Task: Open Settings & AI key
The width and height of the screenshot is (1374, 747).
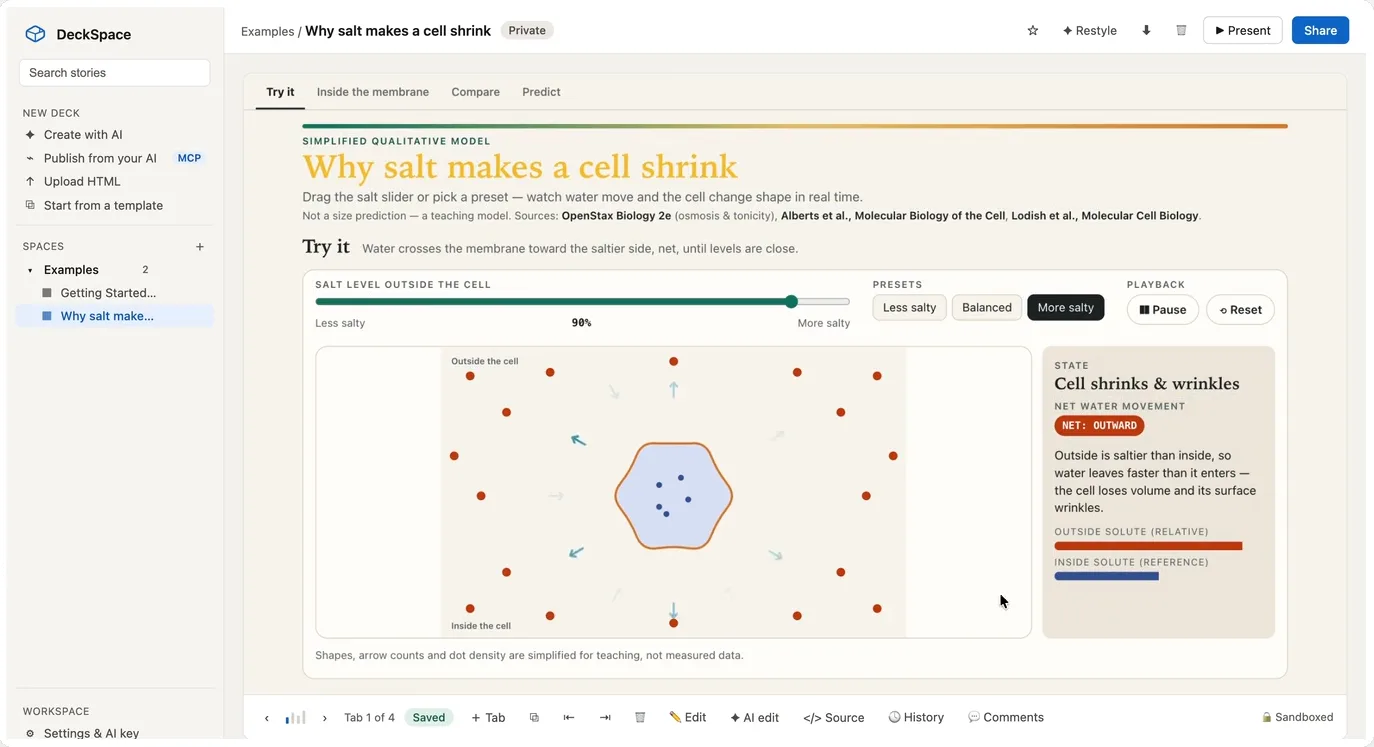Action: click(92, 733)
